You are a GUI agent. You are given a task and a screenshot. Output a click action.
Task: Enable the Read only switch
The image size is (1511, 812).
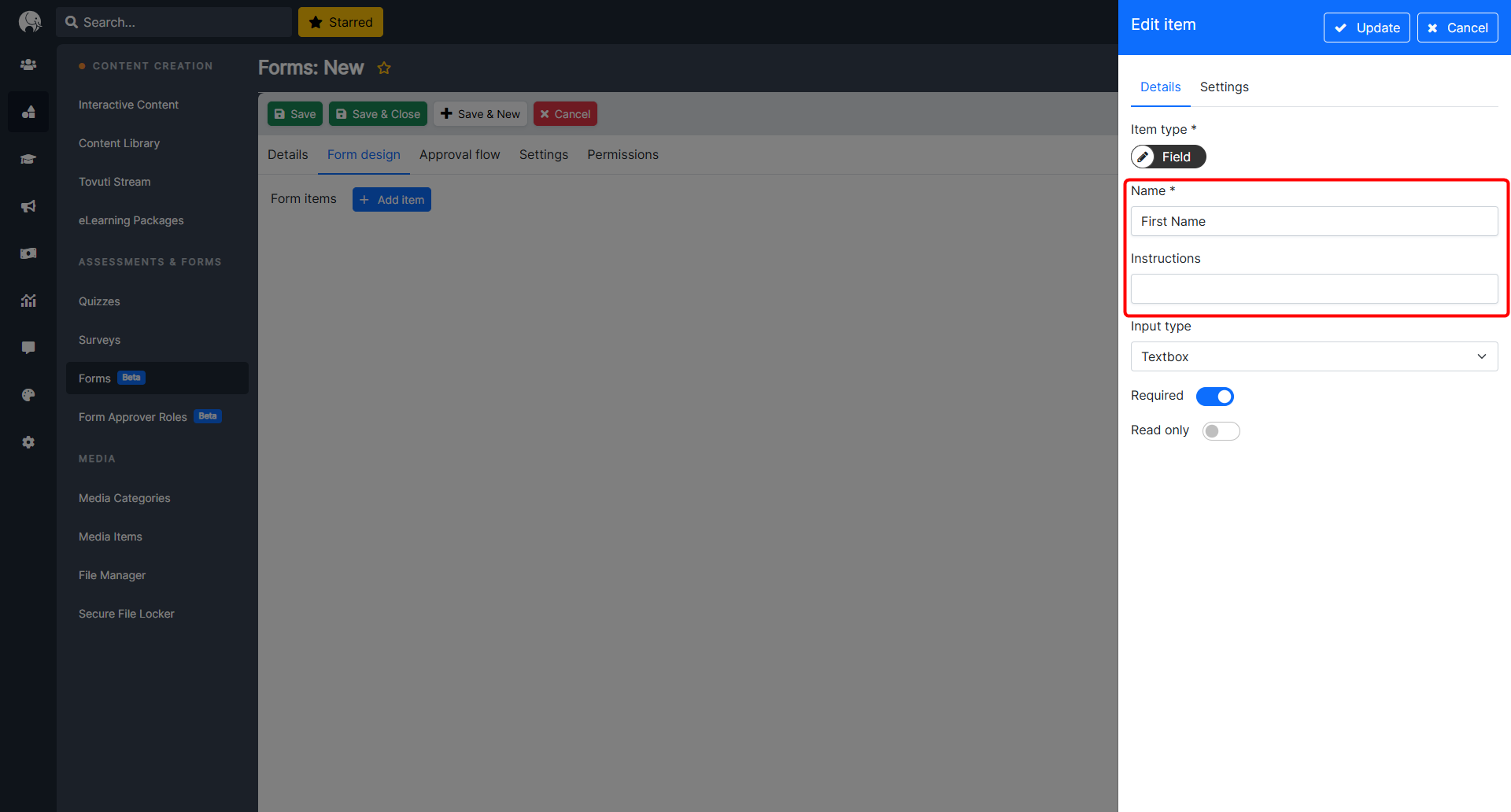tap(1221, 431)
